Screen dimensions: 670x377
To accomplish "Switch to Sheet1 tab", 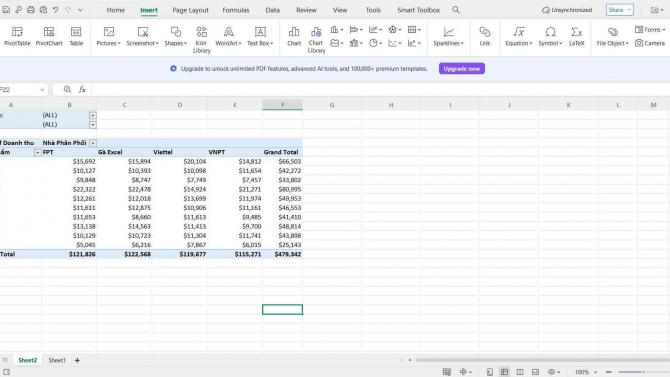I will coord(57,360).
